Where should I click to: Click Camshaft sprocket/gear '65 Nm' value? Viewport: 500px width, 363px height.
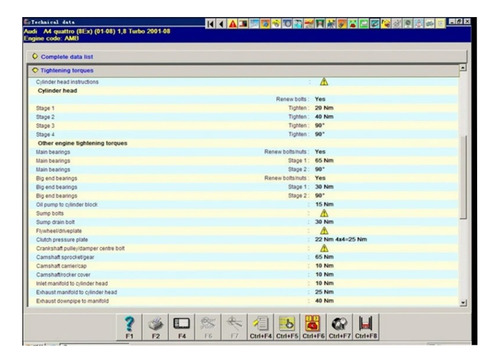[324, 257]
